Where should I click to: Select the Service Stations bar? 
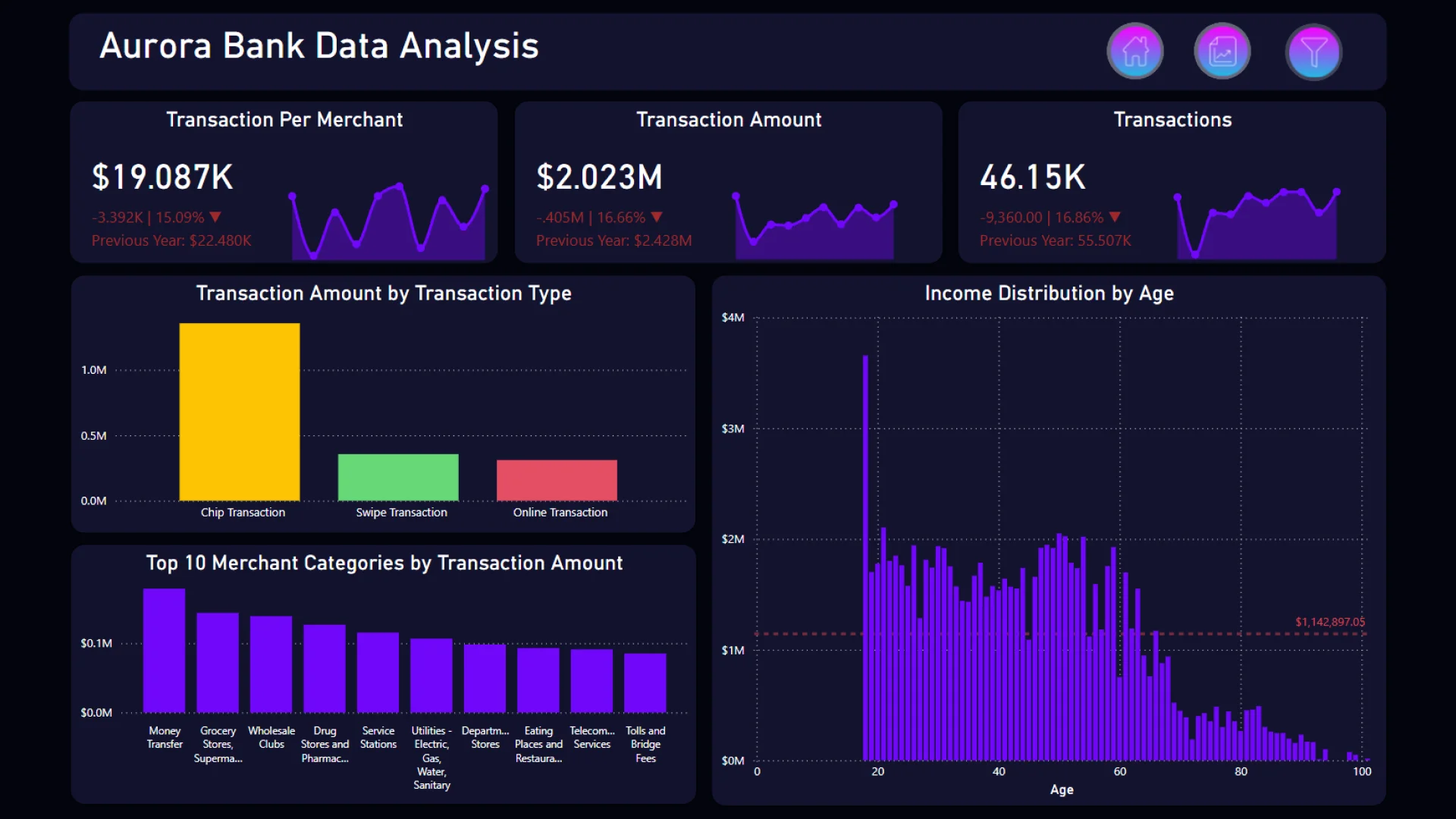click(x=378, y=673)
